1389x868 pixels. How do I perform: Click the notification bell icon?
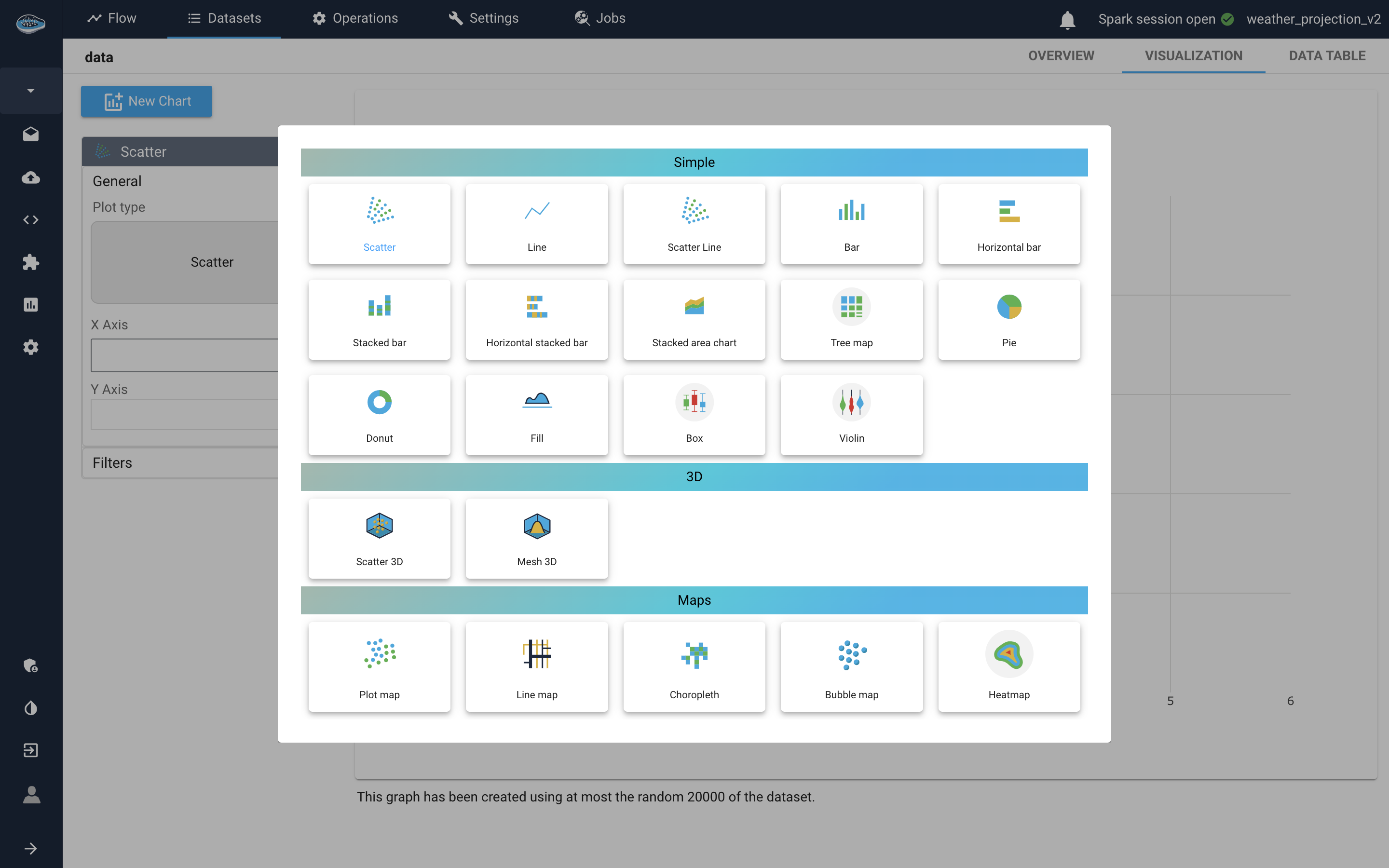(x=1067, y=19)
